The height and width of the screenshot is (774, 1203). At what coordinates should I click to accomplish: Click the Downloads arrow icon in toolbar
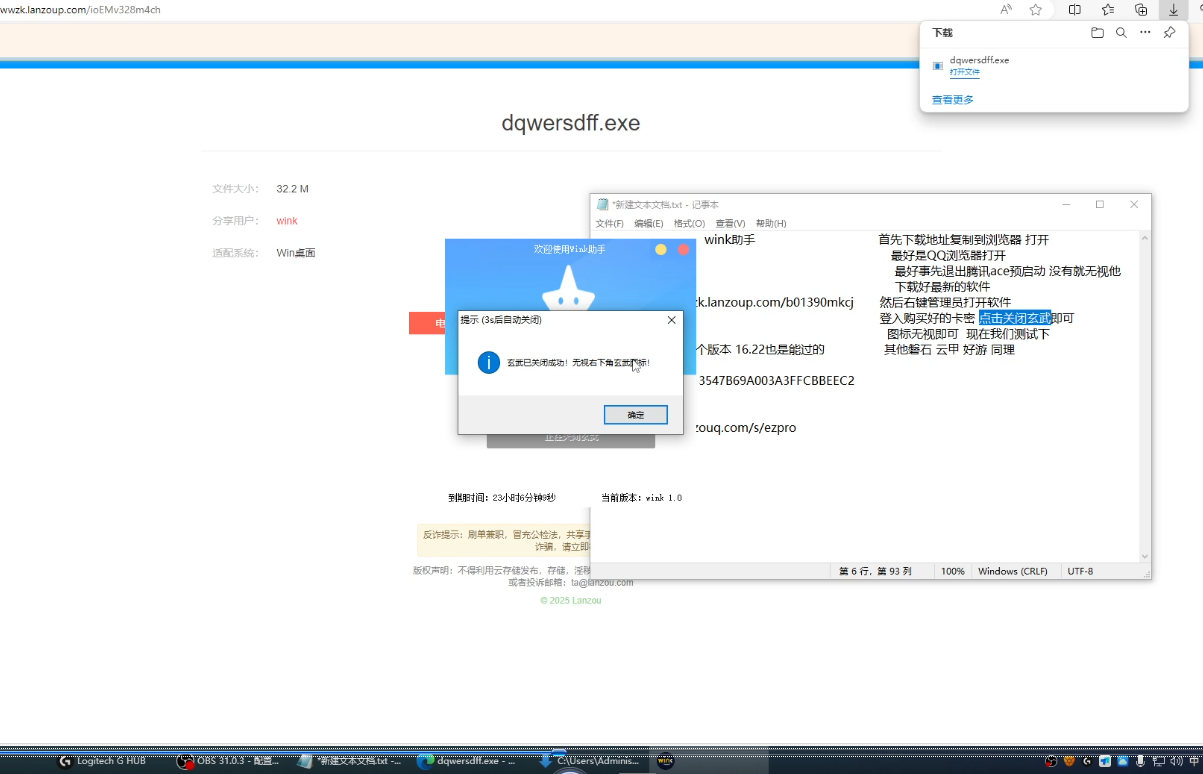pyautogui.click(x=1173, y=10)
